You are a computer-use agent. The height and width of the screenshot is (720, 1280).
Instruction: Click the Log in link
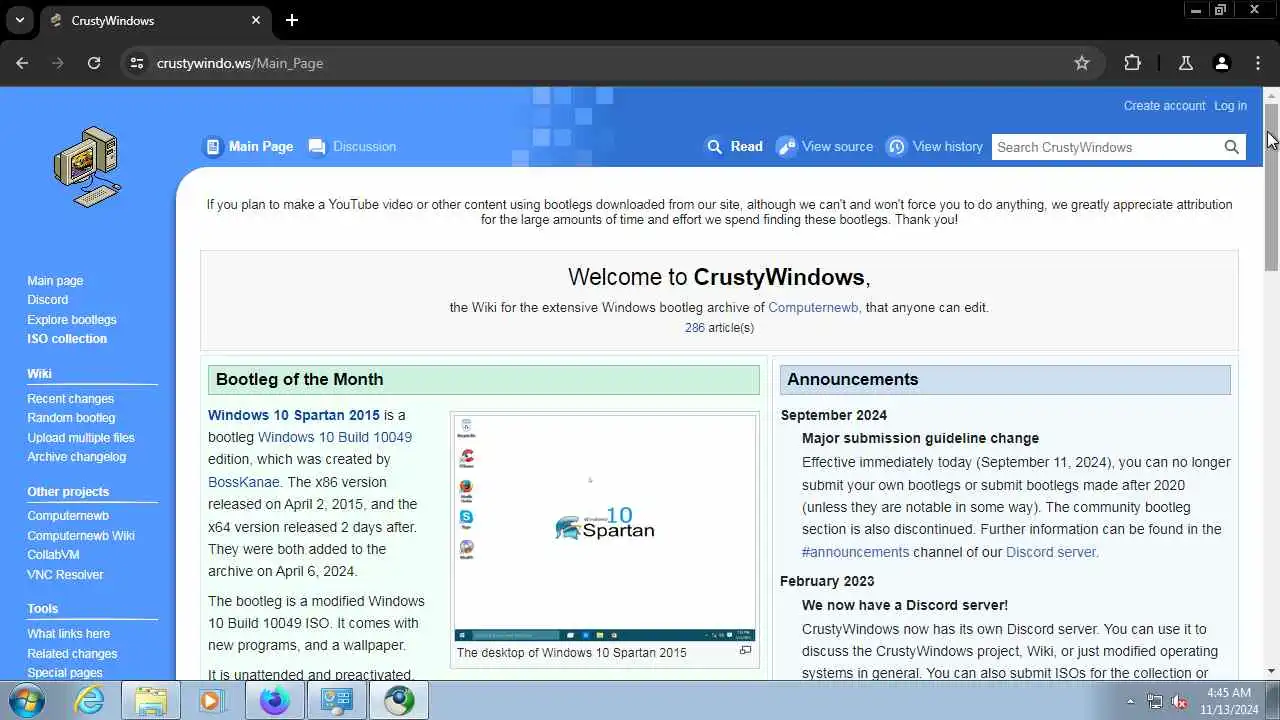pyautogui.click(x=1230, y=106)
